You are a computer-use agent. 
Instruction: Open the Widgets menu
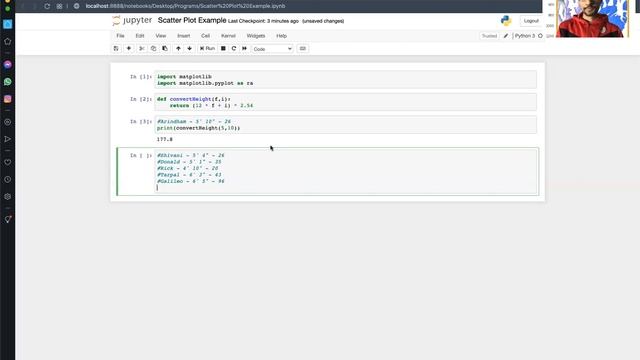click(256, 36)
